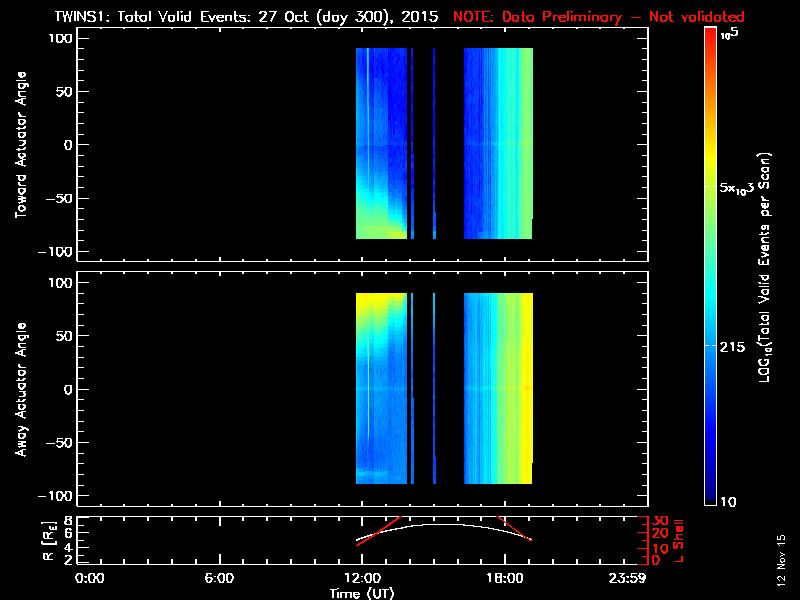
Task: Click the 5x10^3 label on the color bar
Action: (742, 188)
